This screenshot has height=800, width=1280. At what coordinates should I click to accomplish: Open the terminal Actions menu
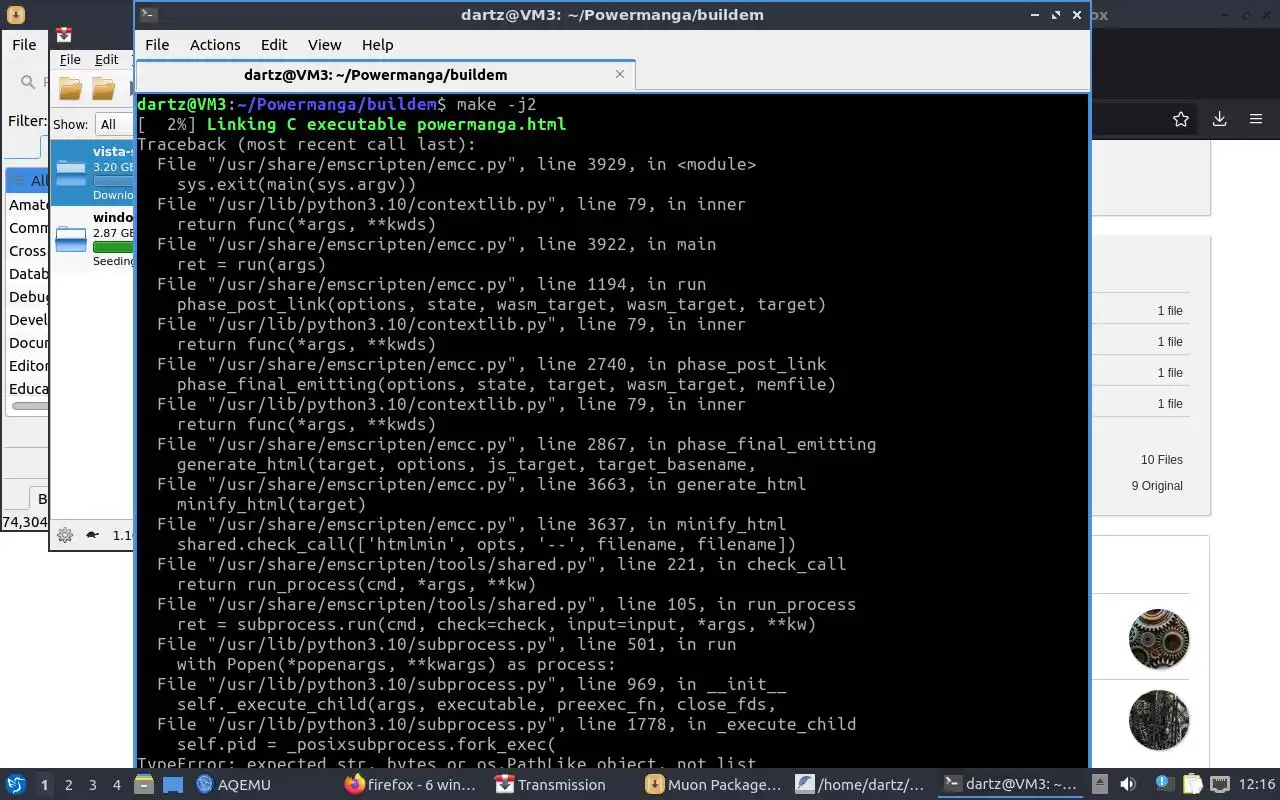point(215,45)
